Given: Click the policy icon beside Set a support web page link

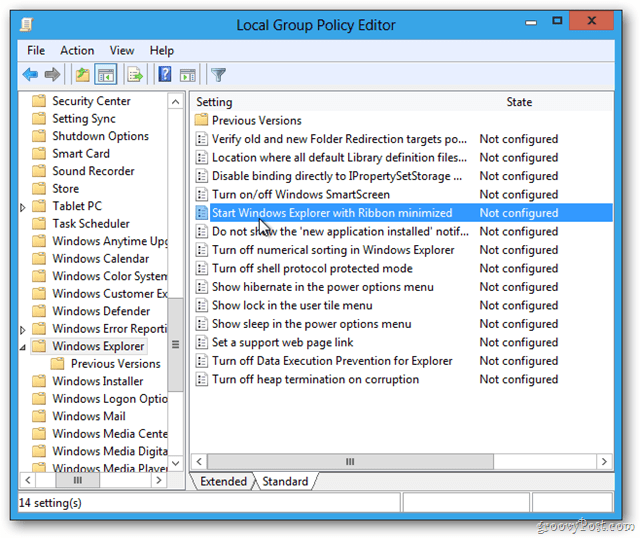Looking at the screenshot, I should pyautogui.click(x=201, y=342).
